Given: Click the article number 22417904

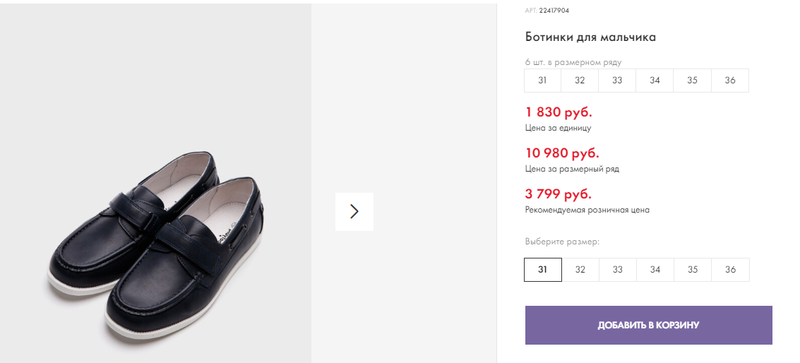Looking at the screenshot, I should (x=554, y=10).
